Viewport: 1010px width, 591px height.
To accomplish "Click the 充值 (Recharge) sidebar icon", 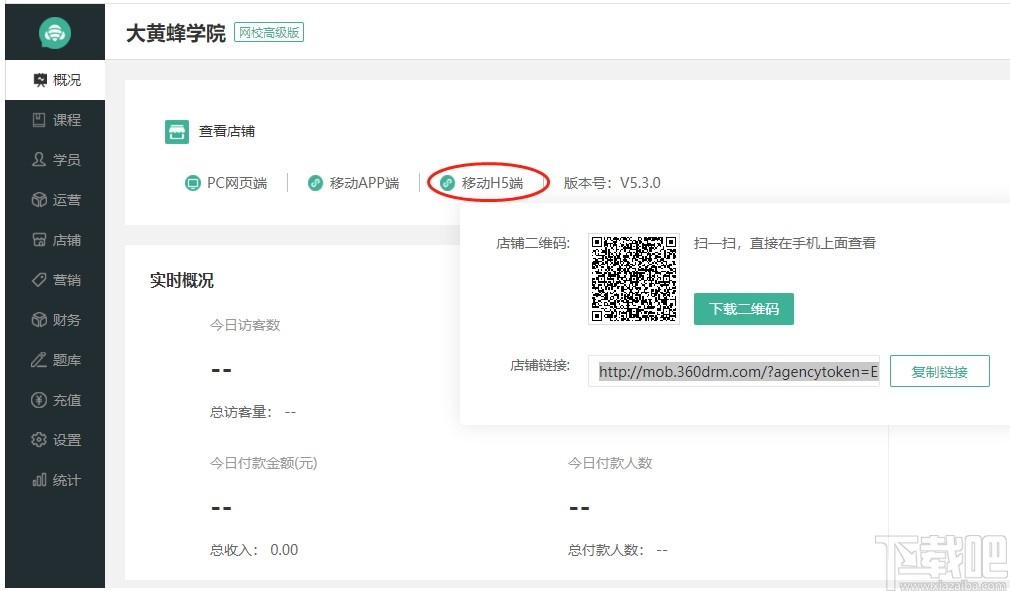I will [55, 399].
